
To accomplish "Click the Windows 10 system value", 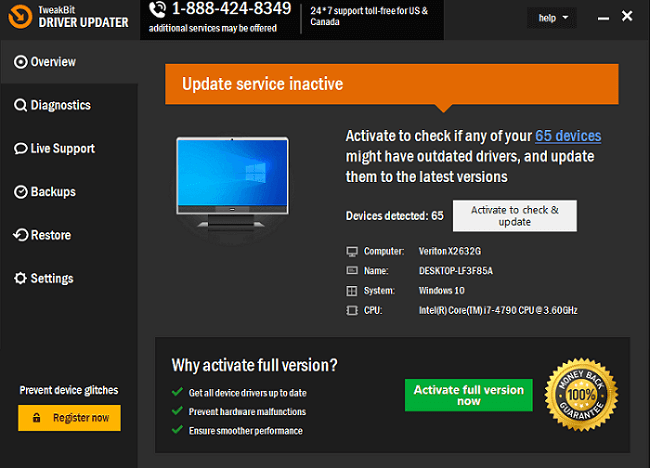I will click(441, 291).
